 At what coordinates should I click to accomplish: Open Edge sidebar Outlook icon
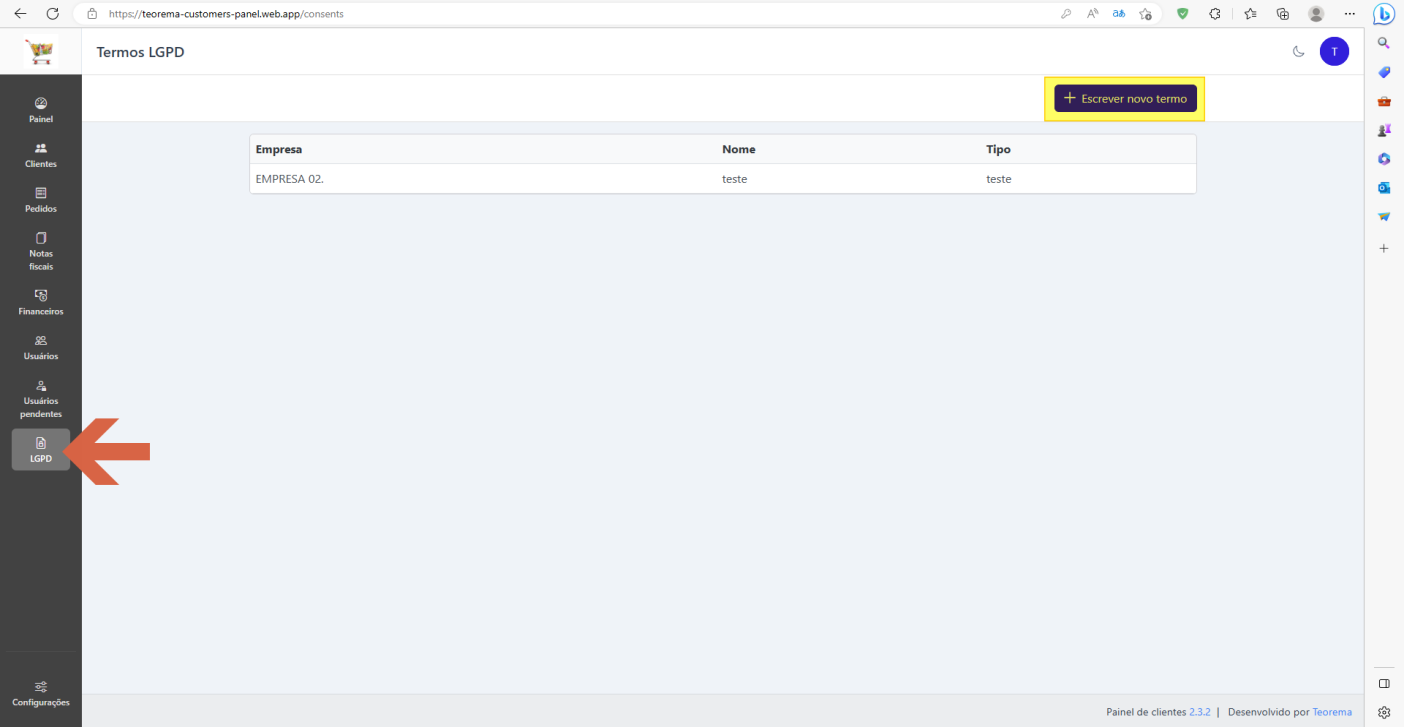[1384, 188]
